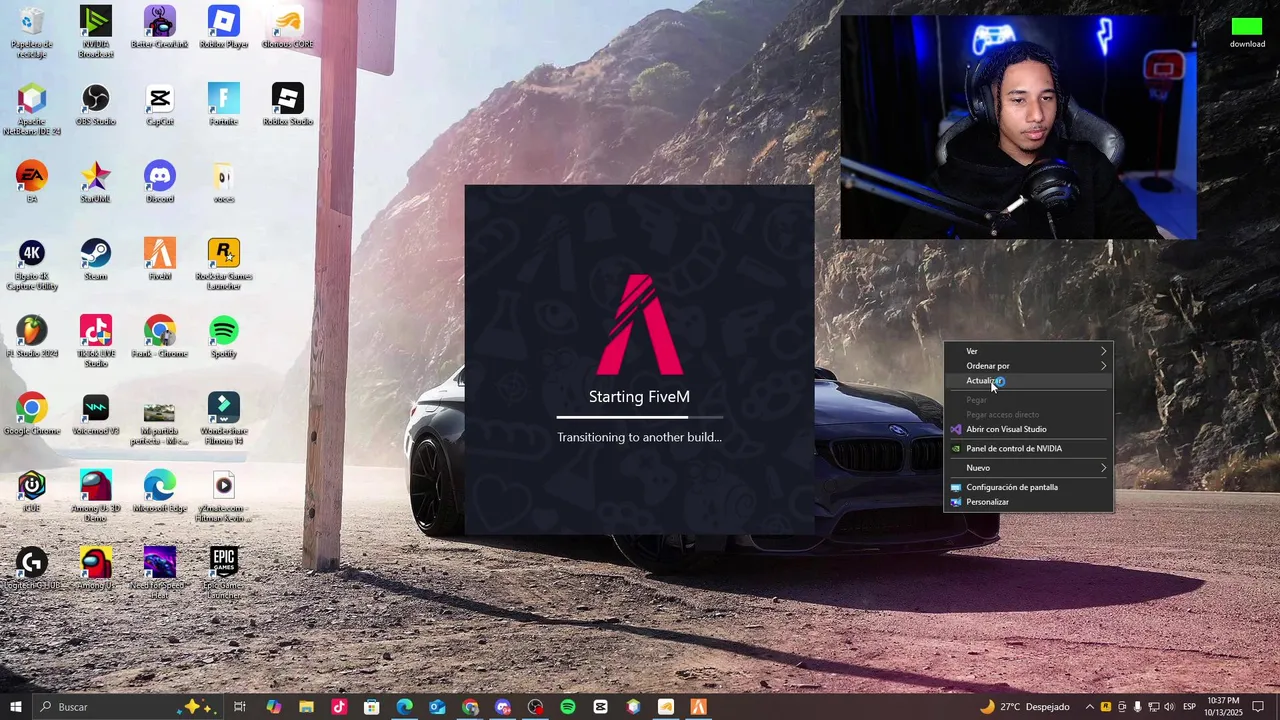Select the green download icon on desktop
1280x720 pixels.
point(1247,32)
